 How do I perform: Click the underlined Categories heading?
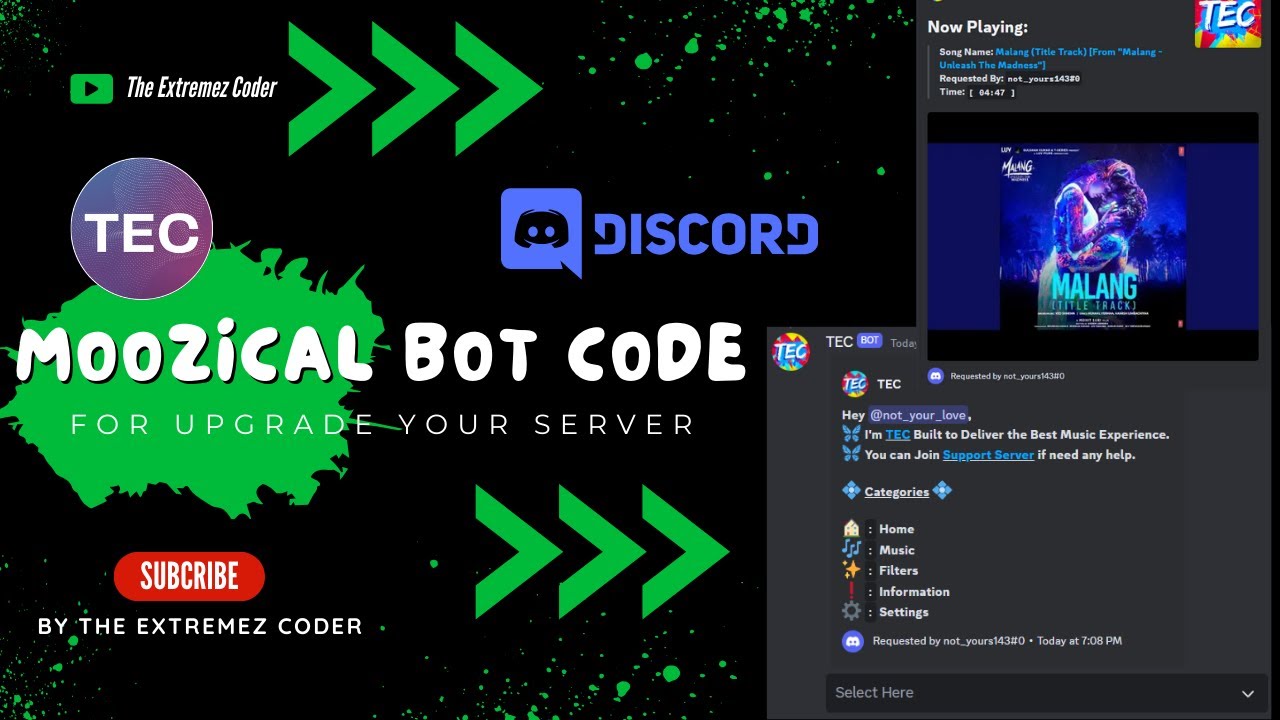click(x=897, y=492)
